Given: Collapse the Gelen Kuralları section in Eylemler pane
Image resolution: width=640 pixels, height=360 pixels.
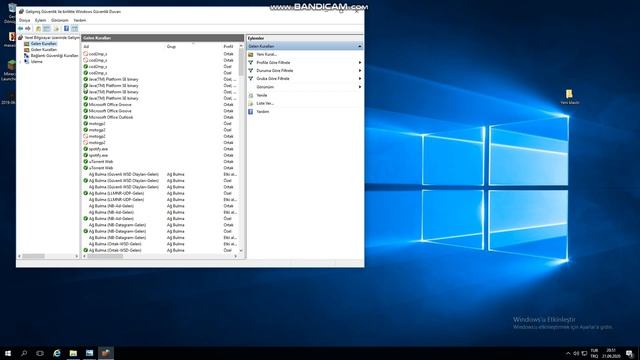Looking at the screenshot, I should tap(359, 46).
